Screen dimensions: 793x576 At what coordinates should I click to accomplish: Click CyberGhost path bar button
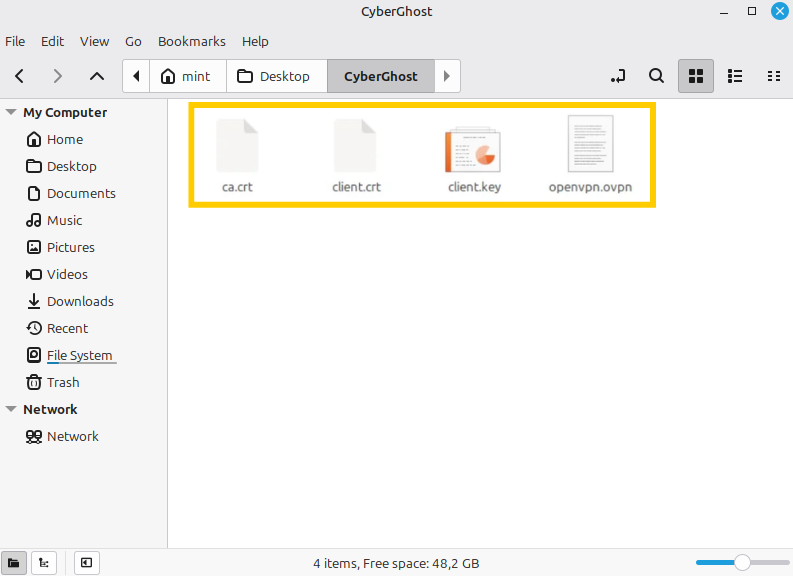tap(381, 76)
